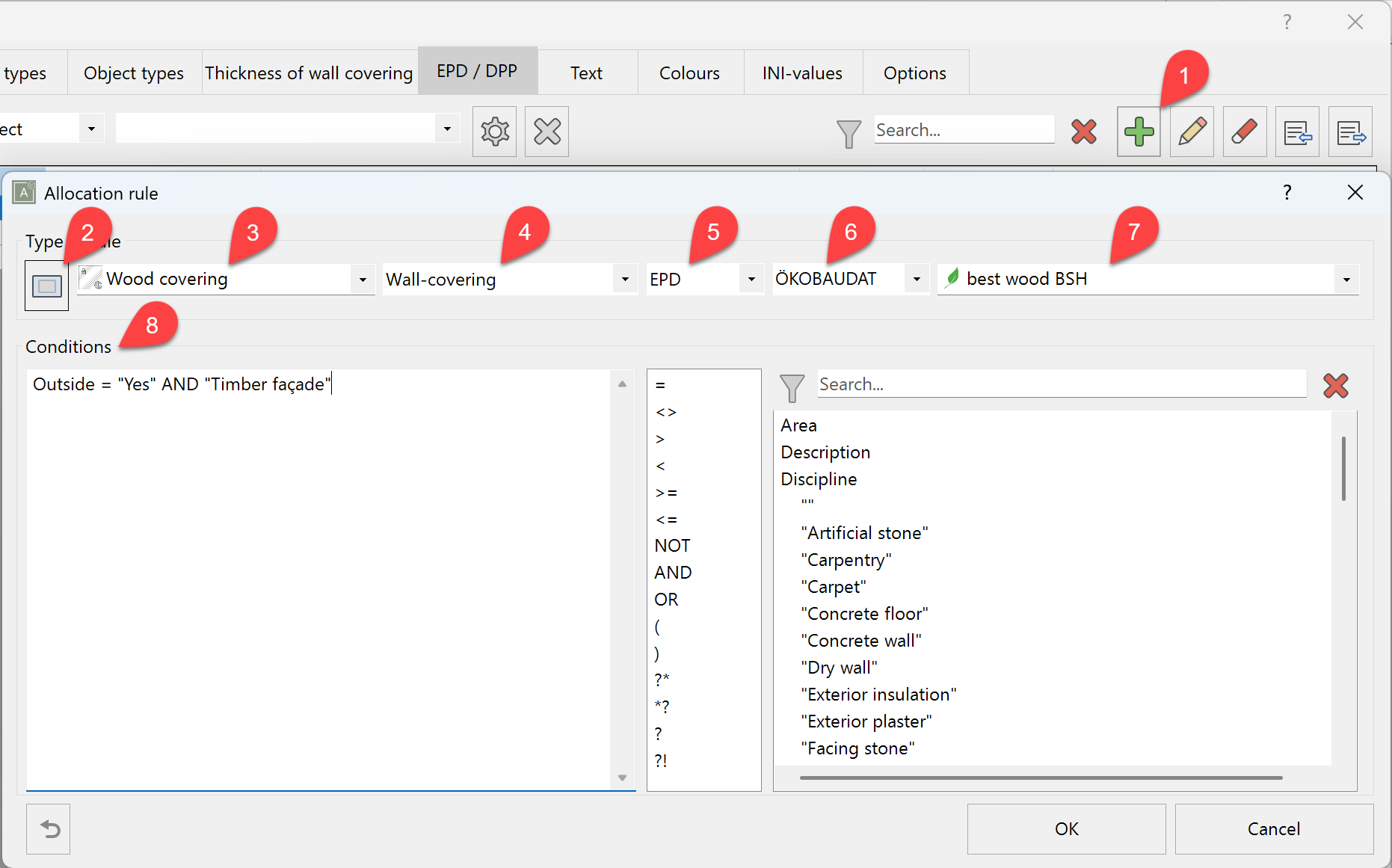
Task: Select the Description attribute
Action: [x=825, y=452]
